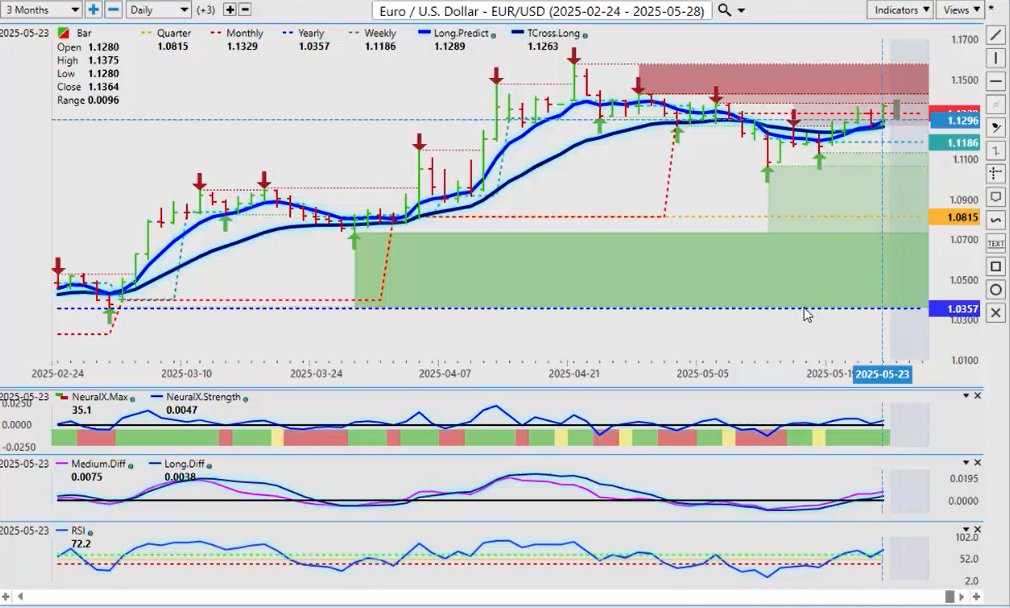This screenshot has width=1010, height=608.
Task: Toggle the RSI indicator dot
Action: (90, 533)
